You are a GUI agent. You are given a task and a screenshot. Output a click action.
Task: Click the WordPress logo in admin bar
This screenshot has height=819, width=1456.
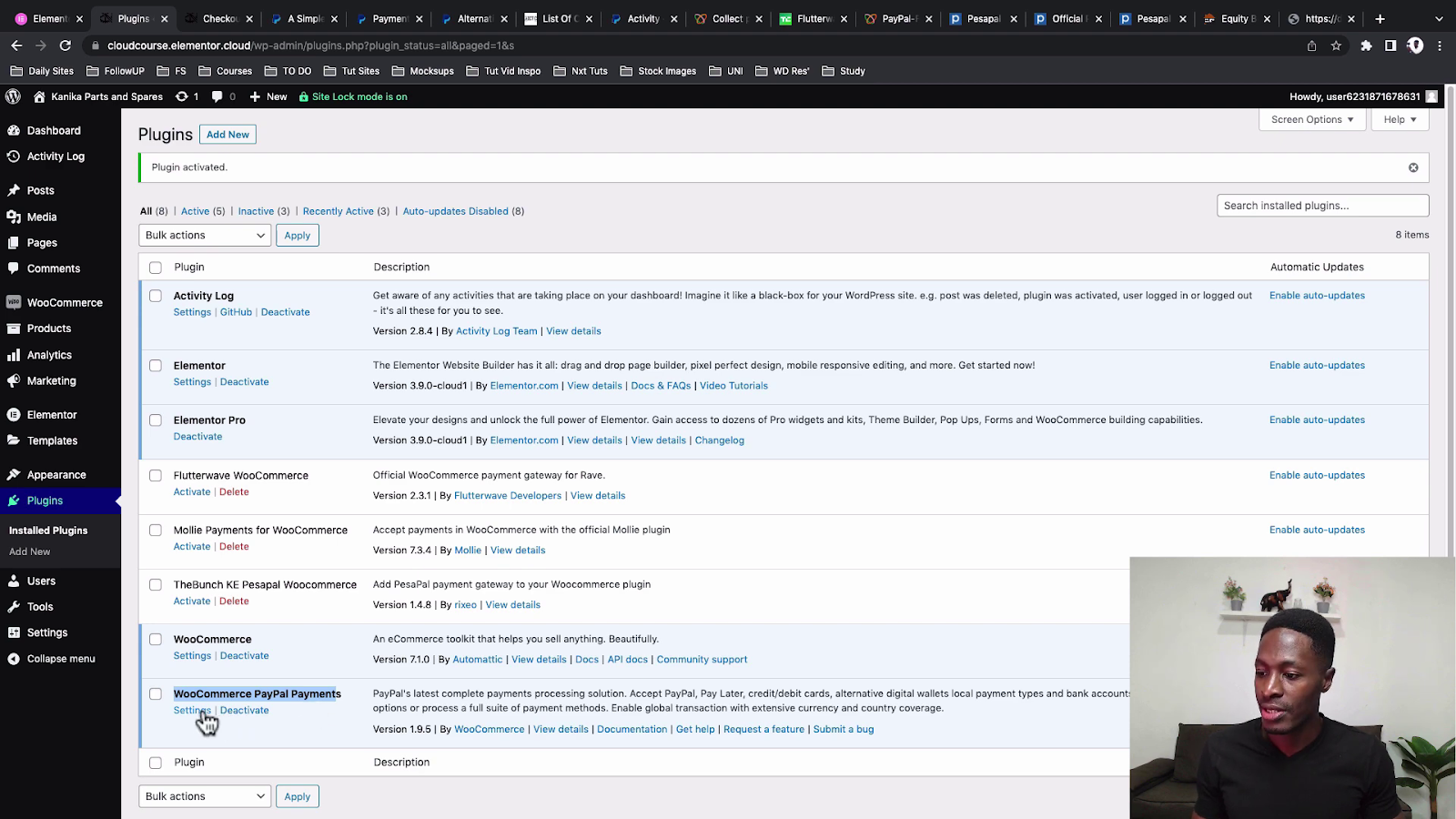[13, 96]
